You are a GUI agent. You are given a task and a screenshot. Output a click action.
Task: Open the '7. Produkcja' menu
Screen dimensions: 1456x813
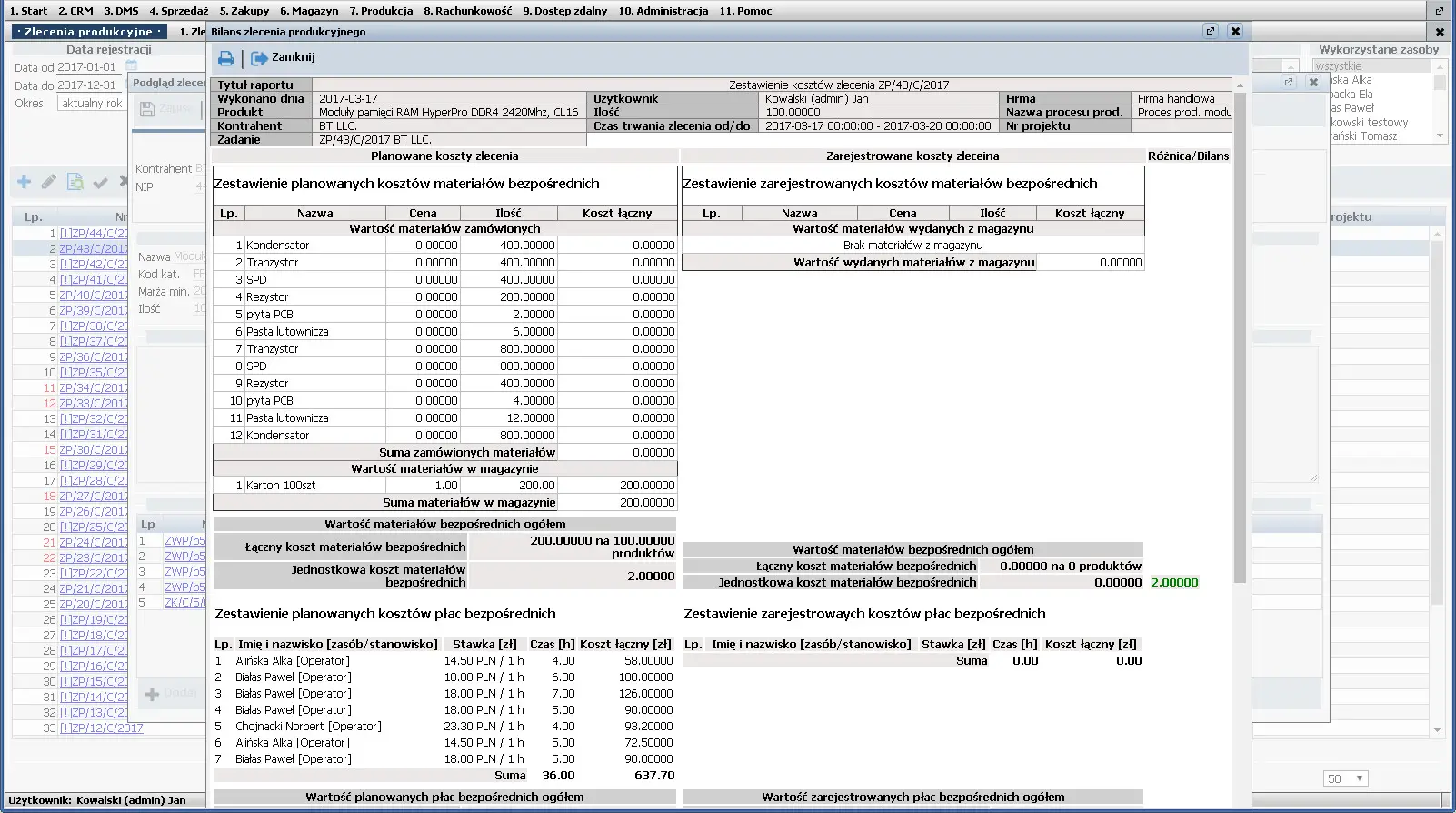point(381,11)
